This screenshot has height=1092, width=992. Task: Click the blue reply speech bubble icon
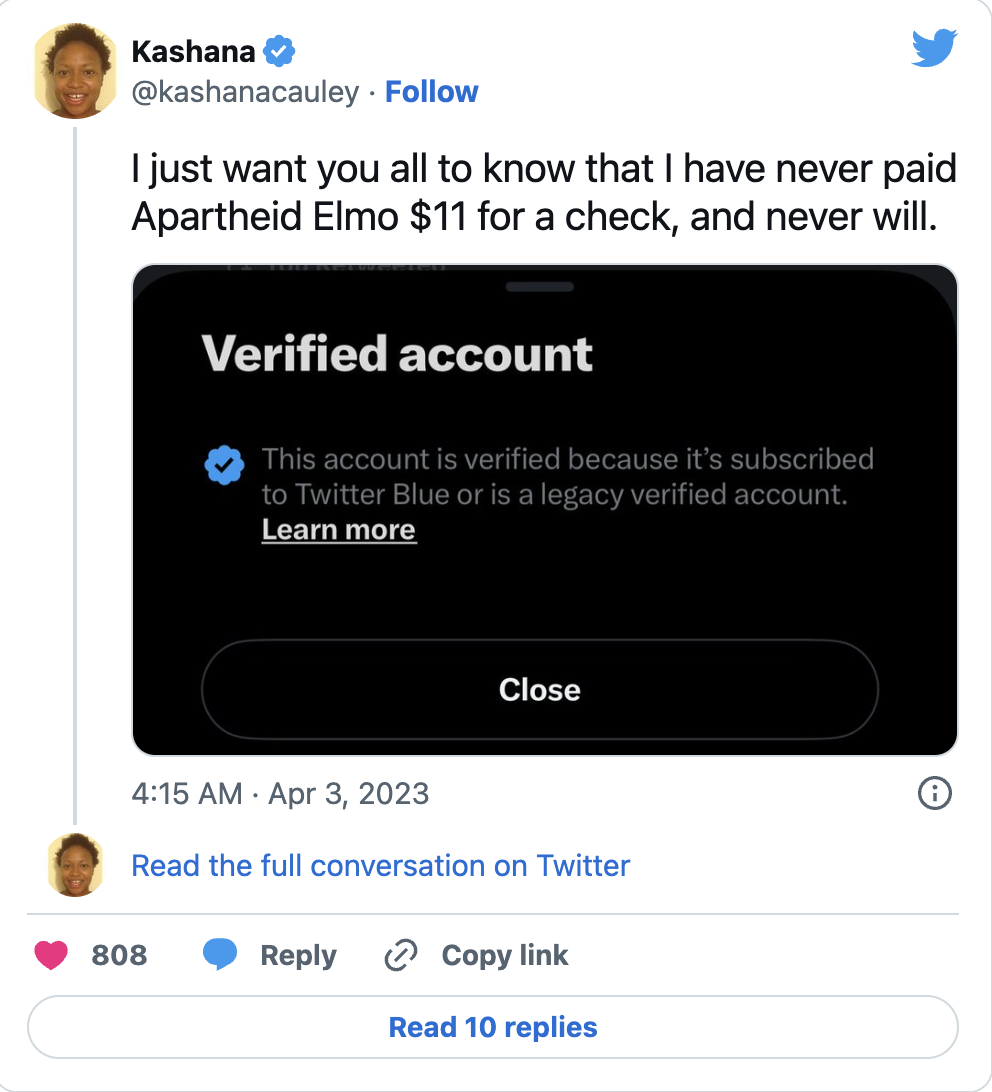click(x=220, y=955)
